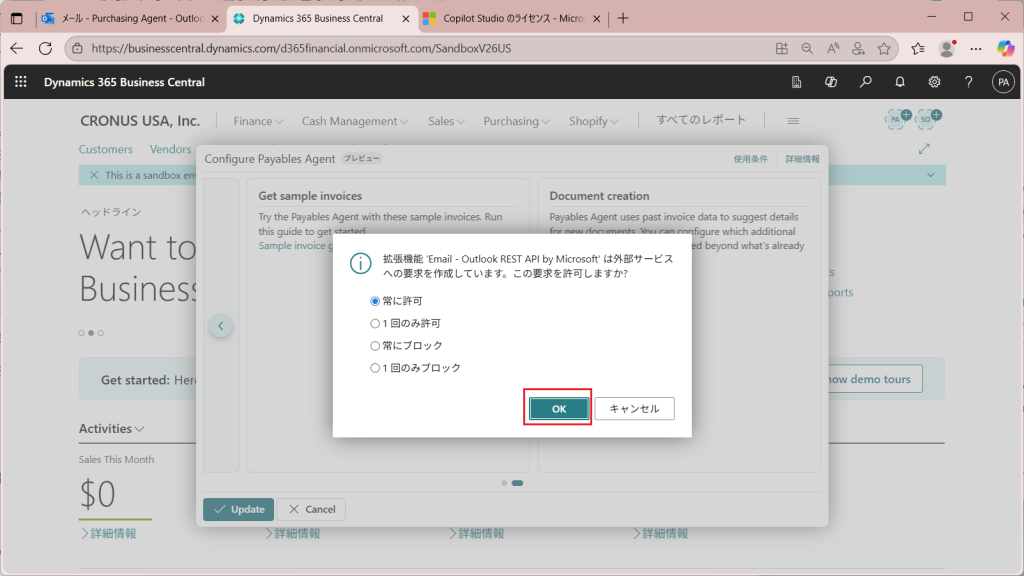The height and width of the screenshot is (576, 1024).
Task: Add page to favorites star icon
Action: [x=884, y=48]
